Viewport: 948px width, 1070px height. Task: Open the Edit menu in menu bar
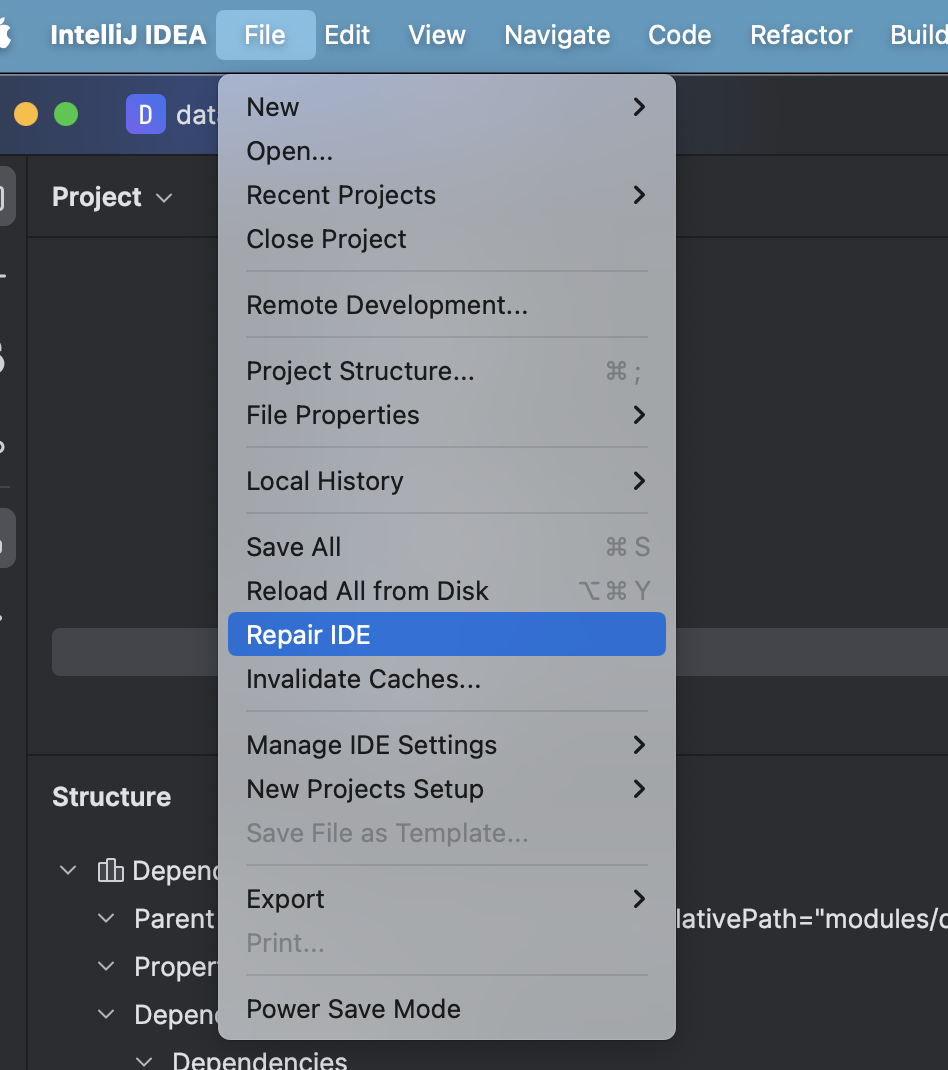(x=347, y=35)
